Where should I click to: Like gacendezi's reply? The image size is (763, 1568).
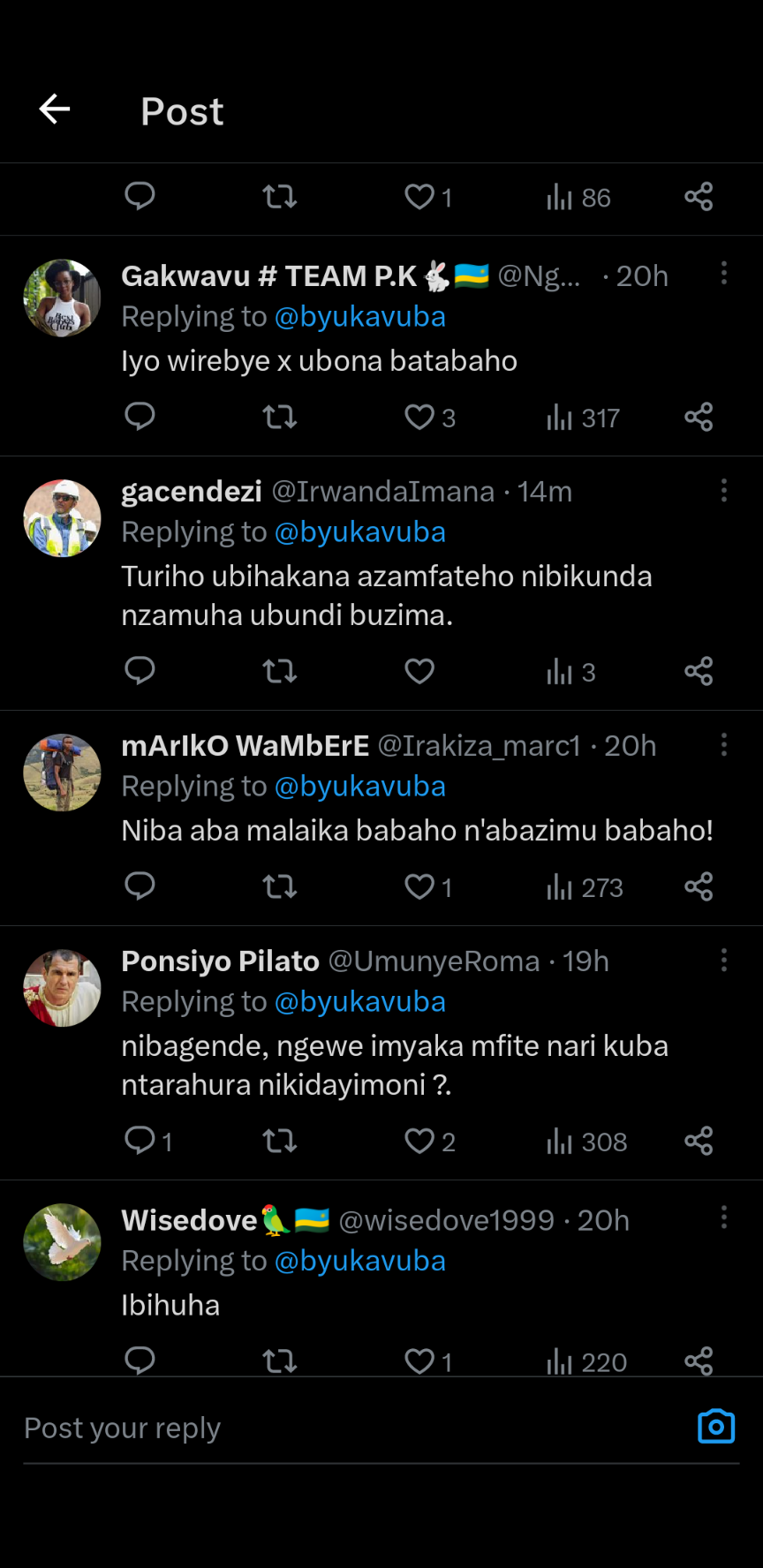click(419, 671)
